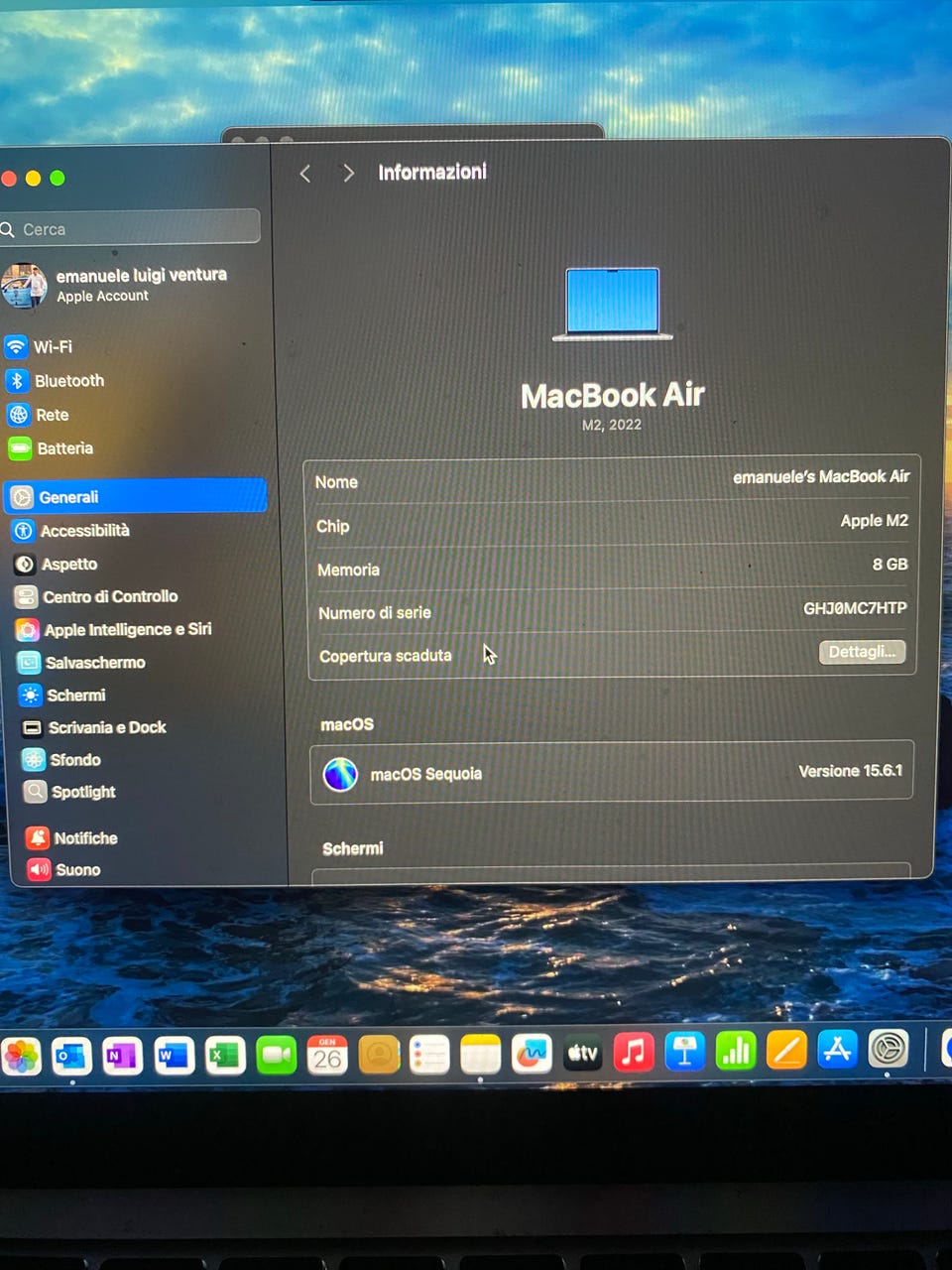Launch Freeform from the Dock
This screenshot has height=1270, width=952.
[532, 1054]
